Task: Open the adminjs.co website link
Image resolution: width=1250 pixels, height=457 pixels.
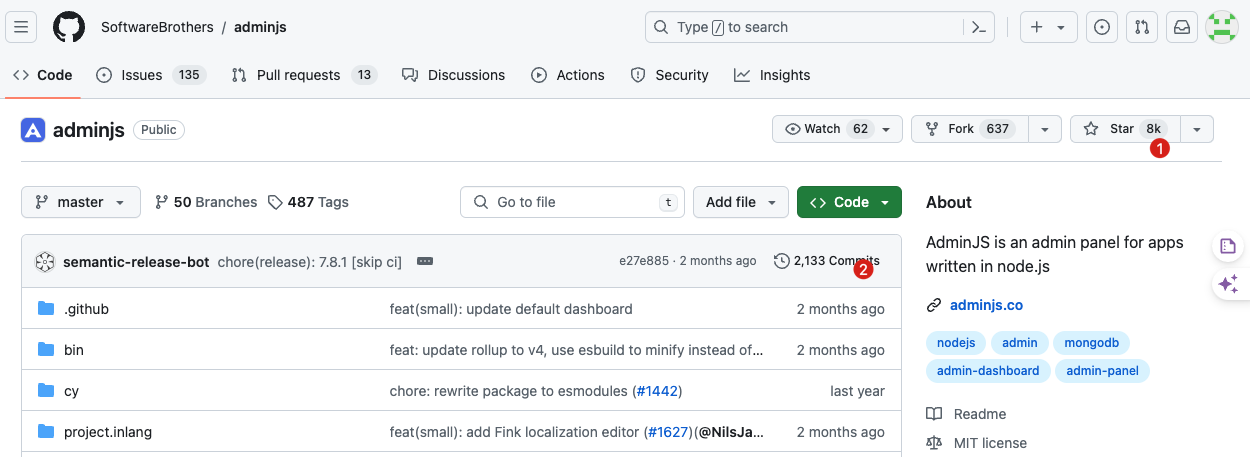Action: 985,305
